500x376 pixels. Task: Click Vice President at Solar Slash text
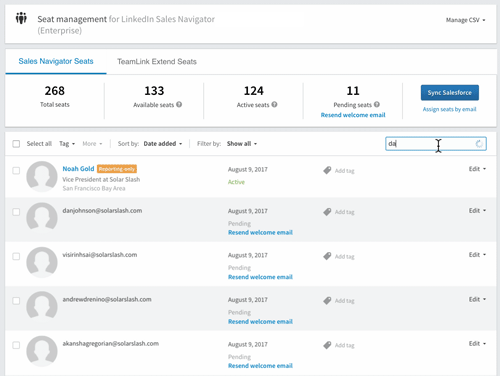[101, 179]
